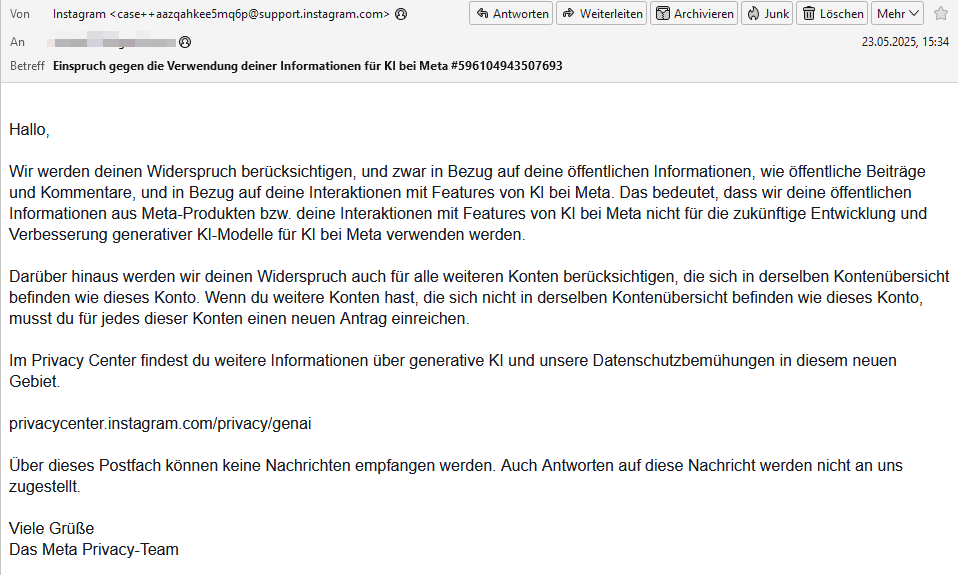Archive the email using Archivieren

[694, 13]
